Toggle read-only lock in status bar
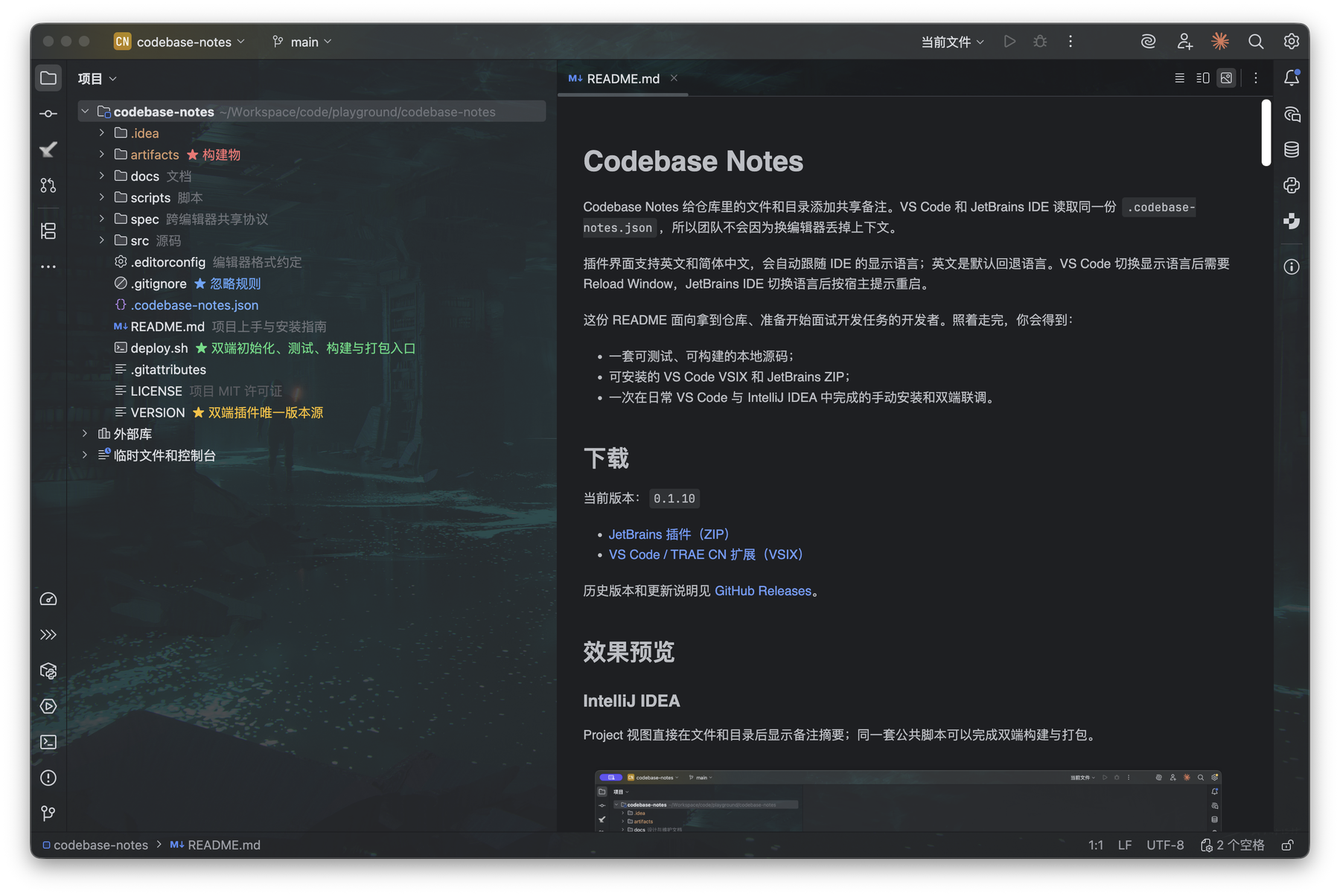 click(x=1287, y=845)
